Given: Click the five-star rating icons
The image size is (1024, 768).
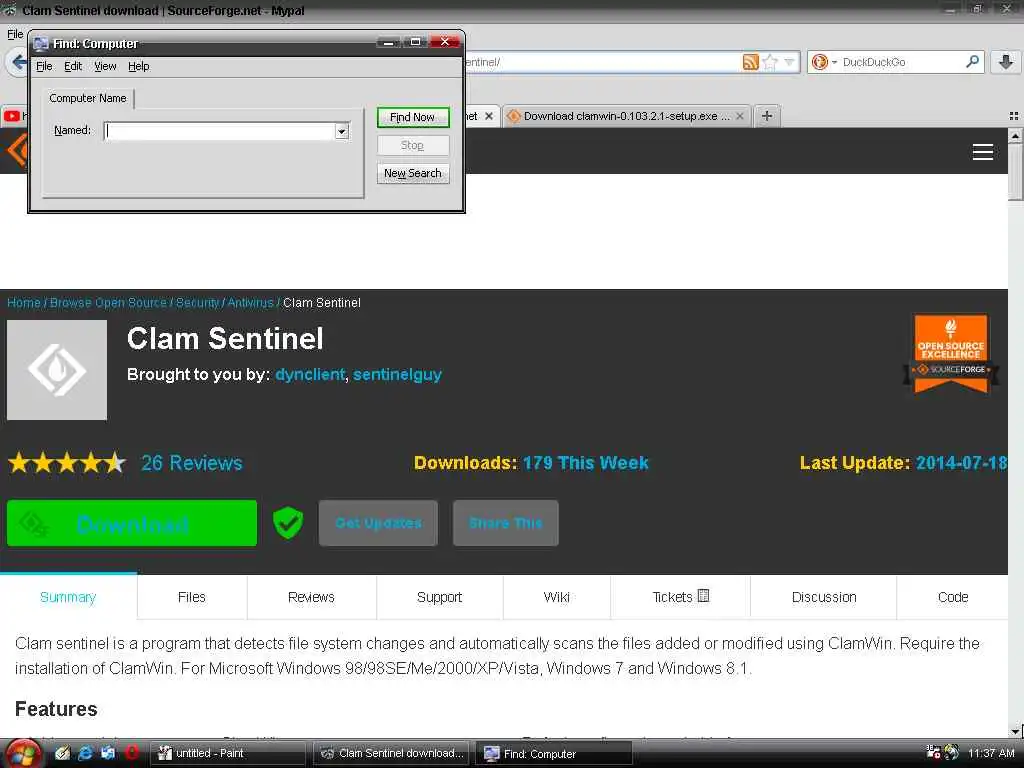Looking at the screenshot, I should point(67,462).
